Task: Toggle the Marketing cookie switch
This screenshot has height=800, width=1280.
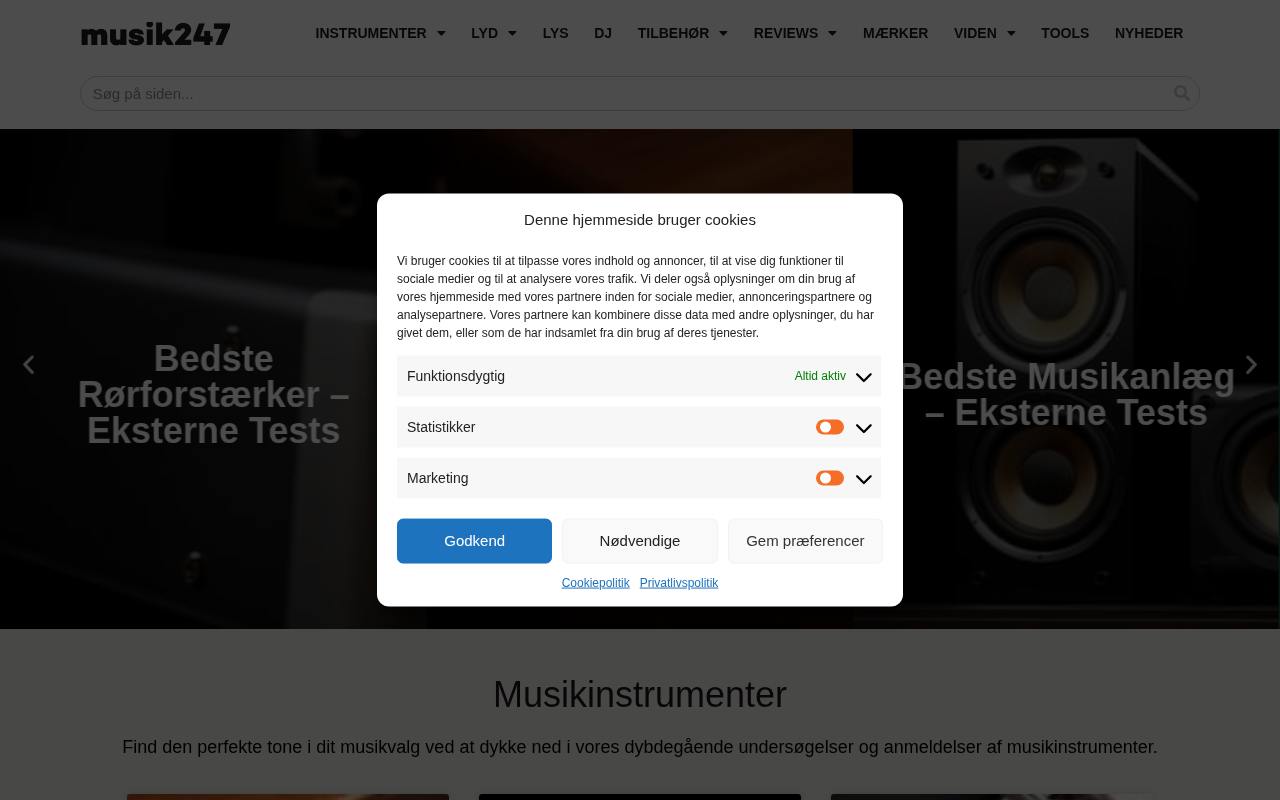Action: click(830, 478)
